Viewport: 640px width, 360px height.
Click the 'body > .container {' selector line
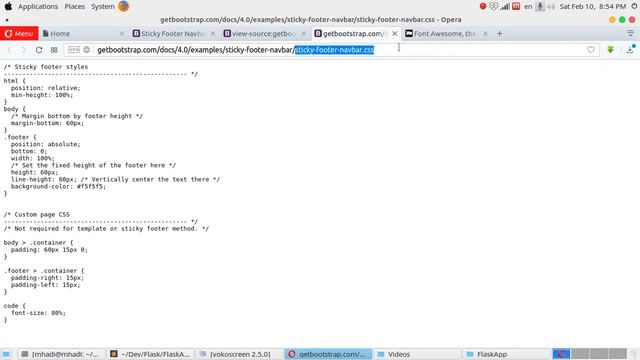coord(38,242)
